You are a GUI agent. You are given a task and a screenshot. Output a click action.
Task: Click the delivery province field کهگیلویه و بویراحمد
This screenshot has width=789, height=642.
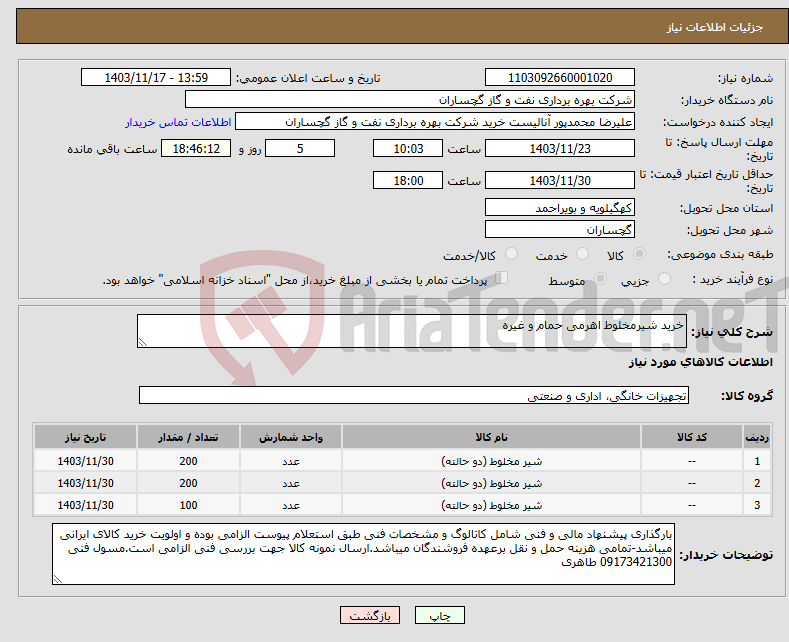560,207
